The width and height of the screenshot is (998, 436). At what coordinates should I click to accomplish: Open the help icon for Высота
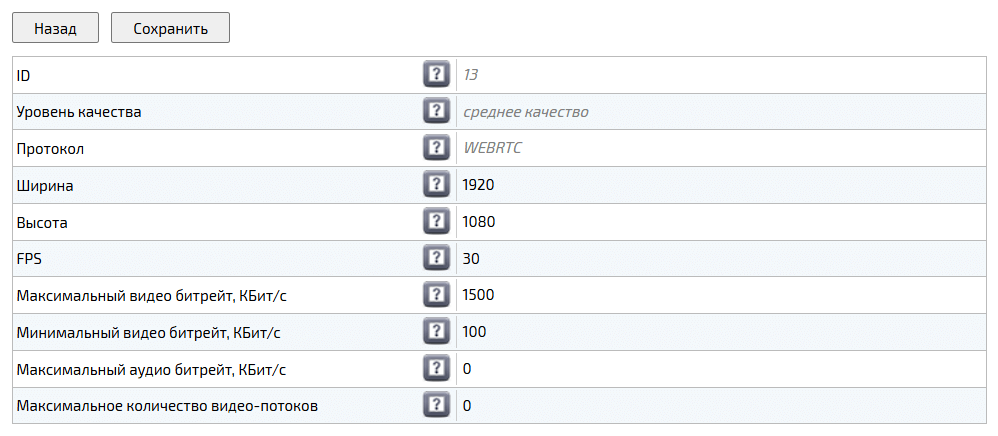click(435, 221)
